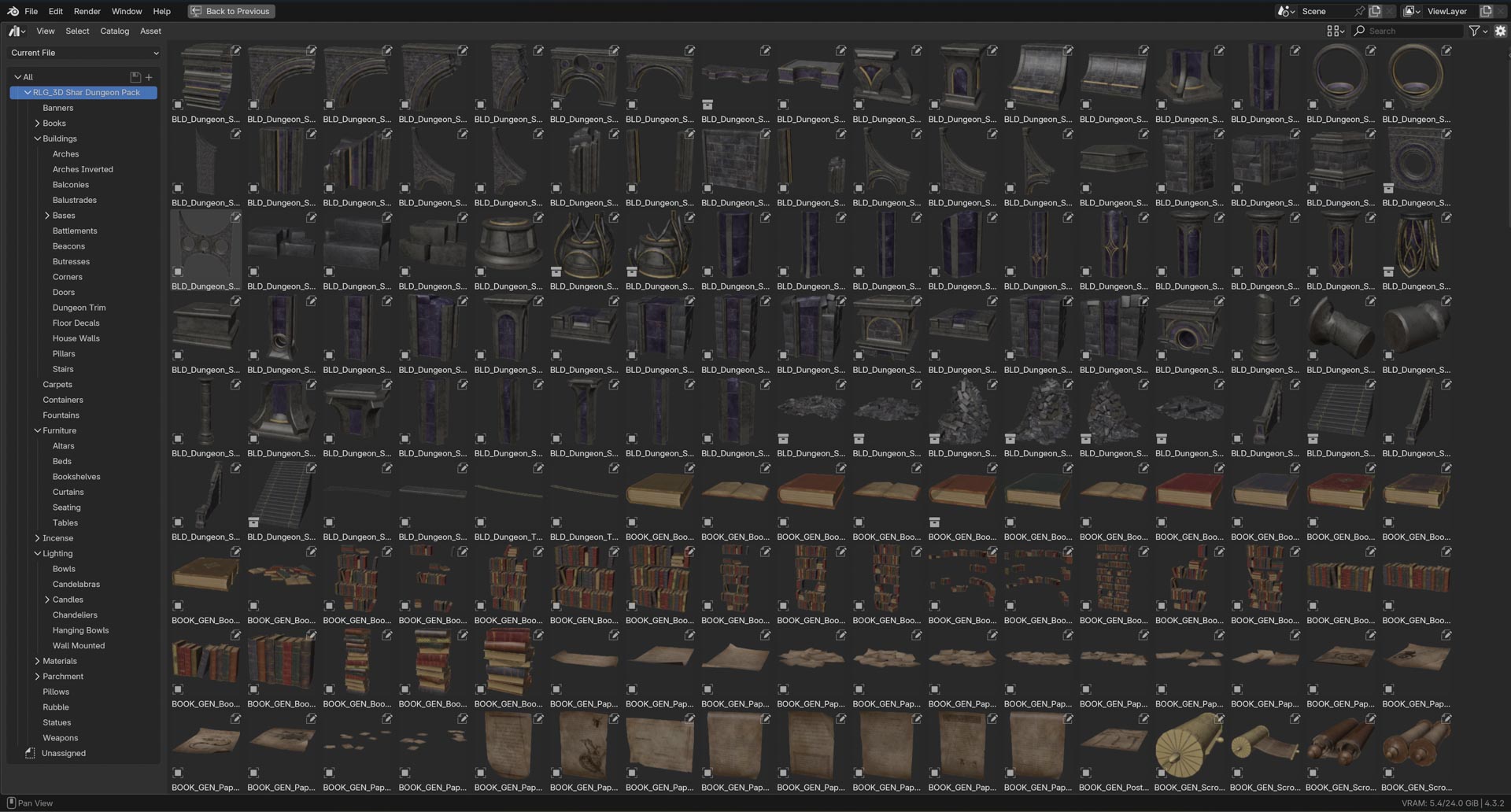Expand the Bases catalog
The height and width of the screenshot is (812, 1511).
[47, 216]
